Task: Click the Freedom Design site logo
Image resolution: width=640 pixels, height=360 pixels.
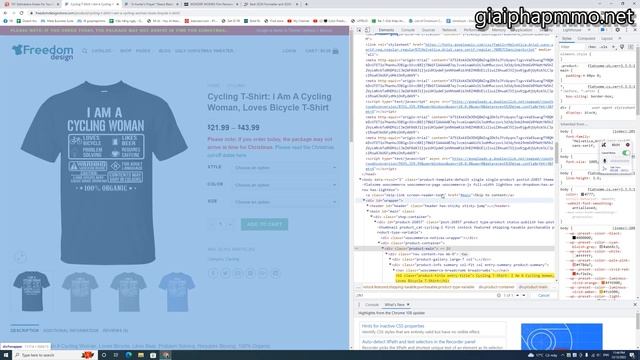Action: click(43, 52)
